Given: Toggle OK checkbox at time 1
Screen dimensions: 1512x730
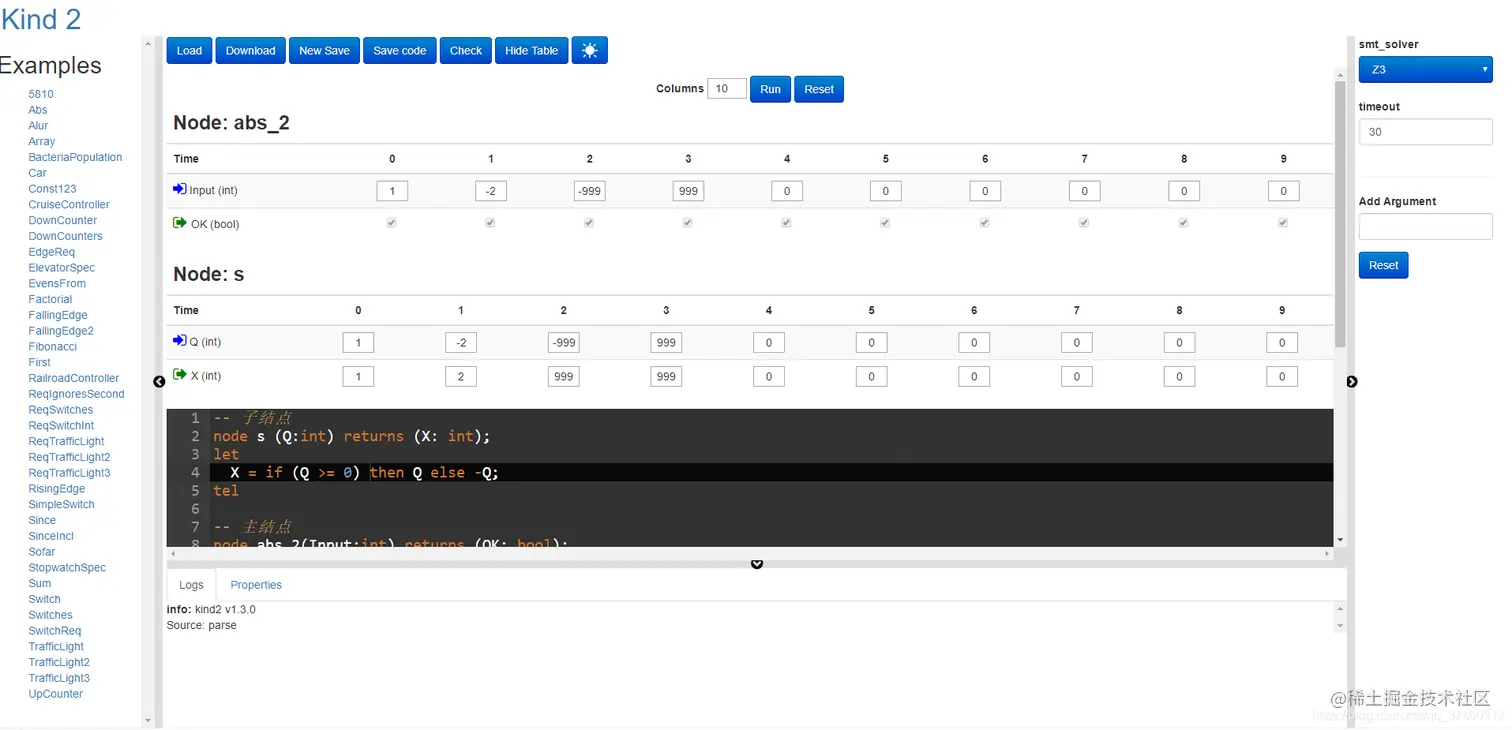Looking at the screenshot, I should 490,223.
